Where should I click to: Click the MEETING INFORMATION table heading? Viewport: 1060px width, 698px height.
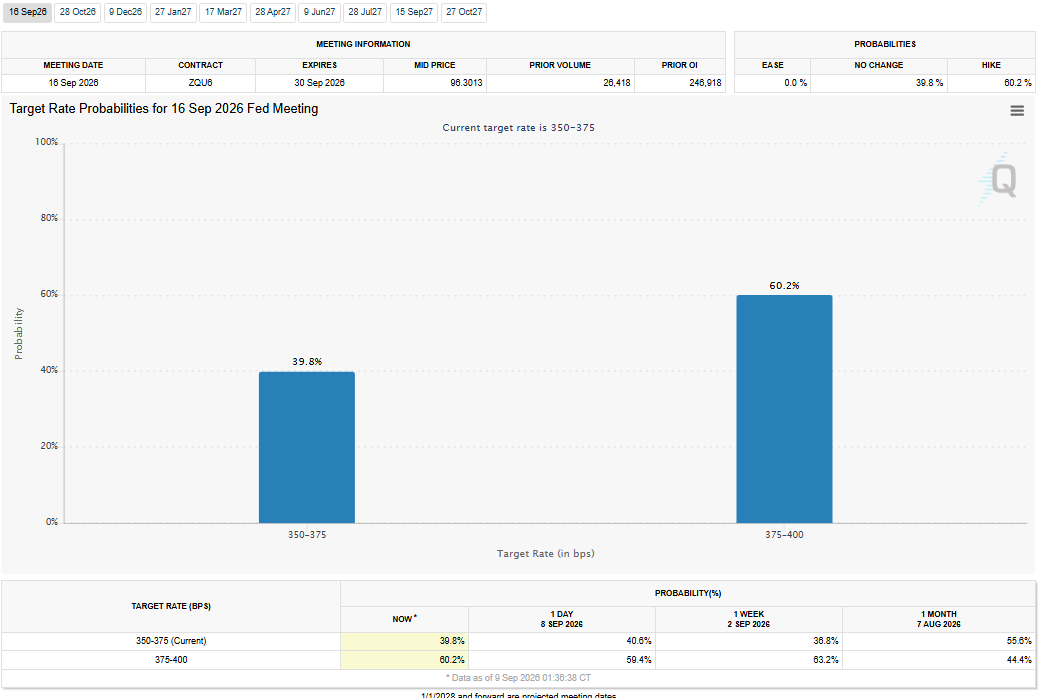[363, 45]
